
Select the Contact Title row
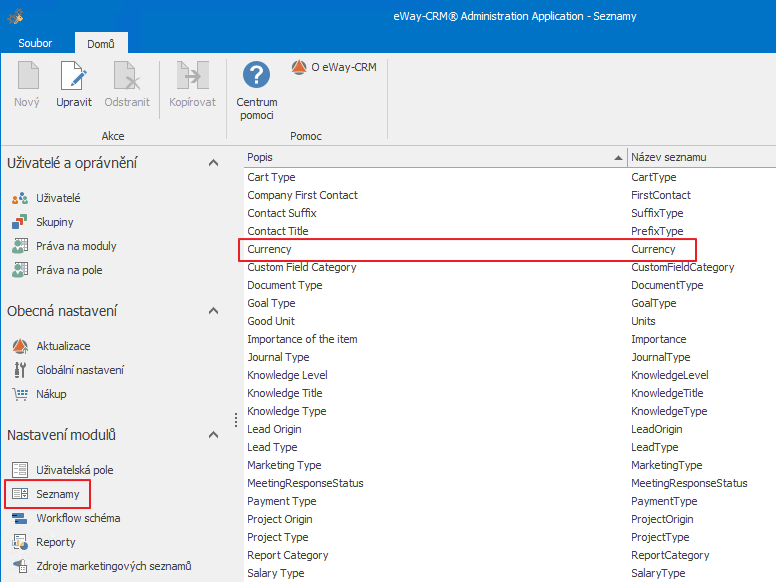510,231
